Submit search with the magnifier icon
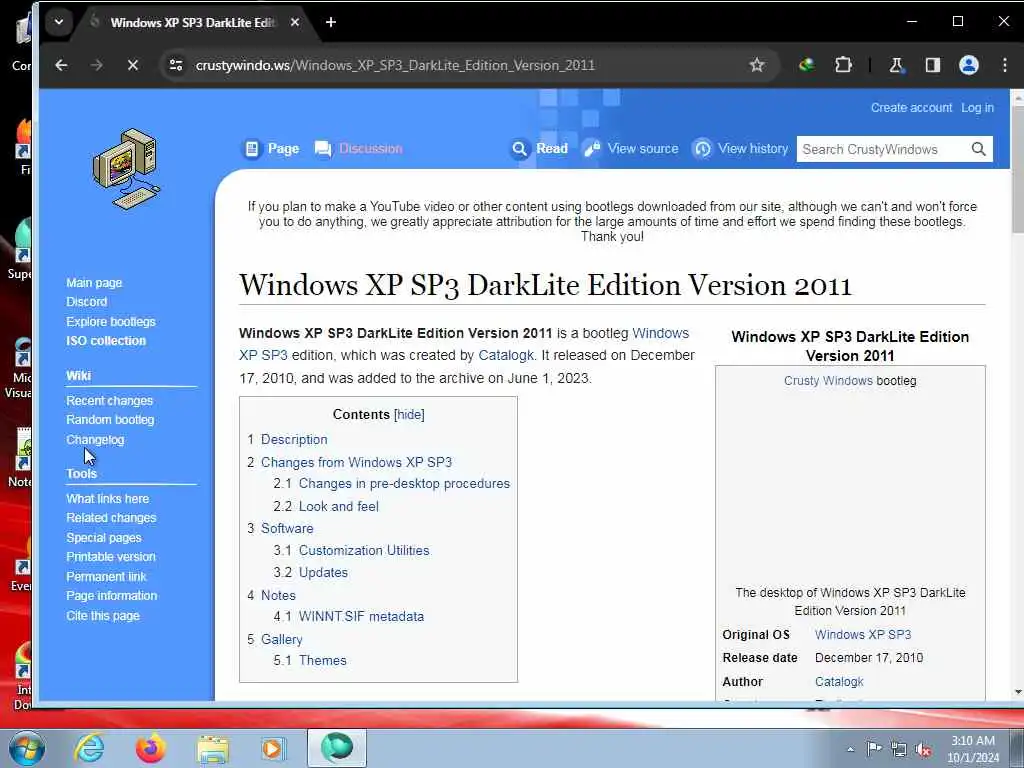This screenshot has width=1024, height=768. 978,150
